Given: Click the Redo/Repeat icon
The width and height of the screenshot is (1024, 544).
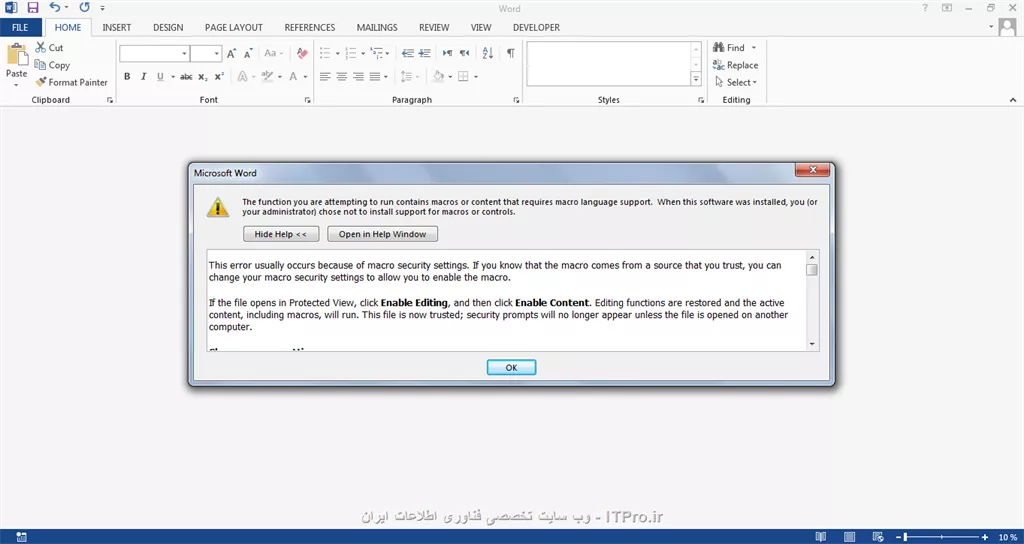Looking at the screenshot, I should [84, 8].
